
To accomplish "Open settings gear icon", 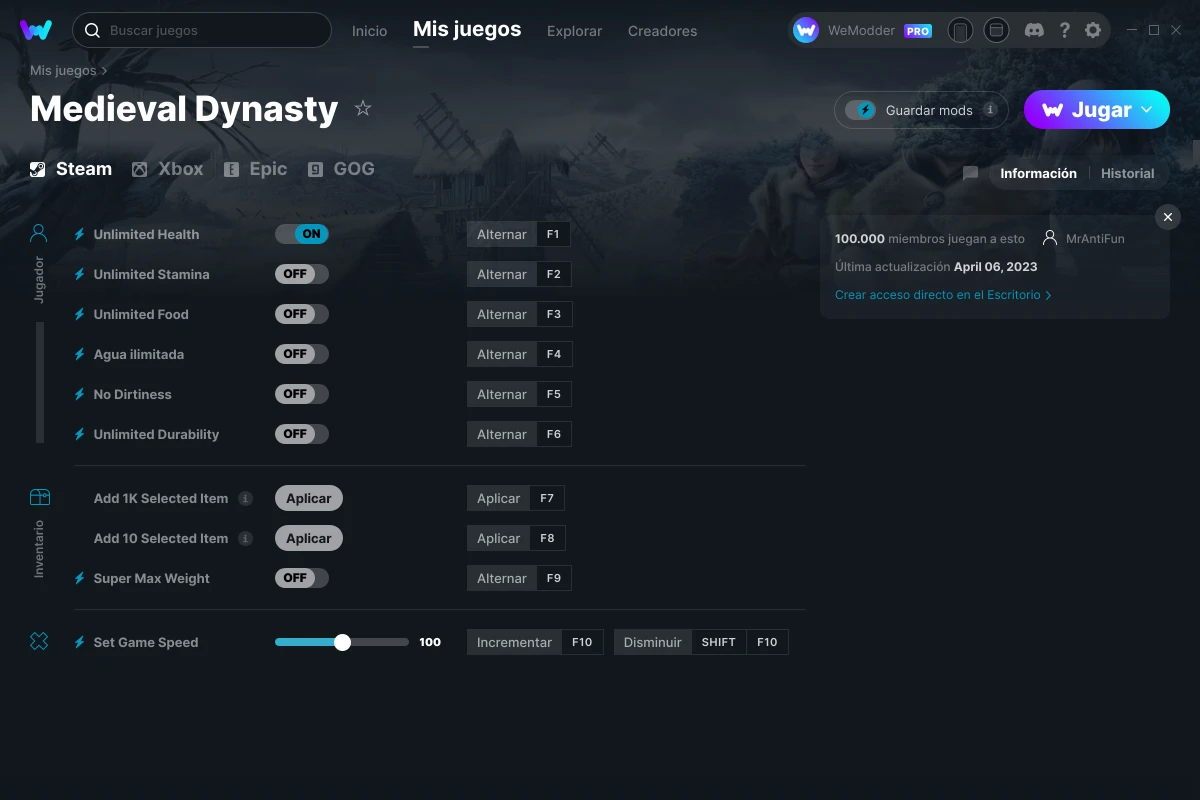I will [x=1093, y=30].
